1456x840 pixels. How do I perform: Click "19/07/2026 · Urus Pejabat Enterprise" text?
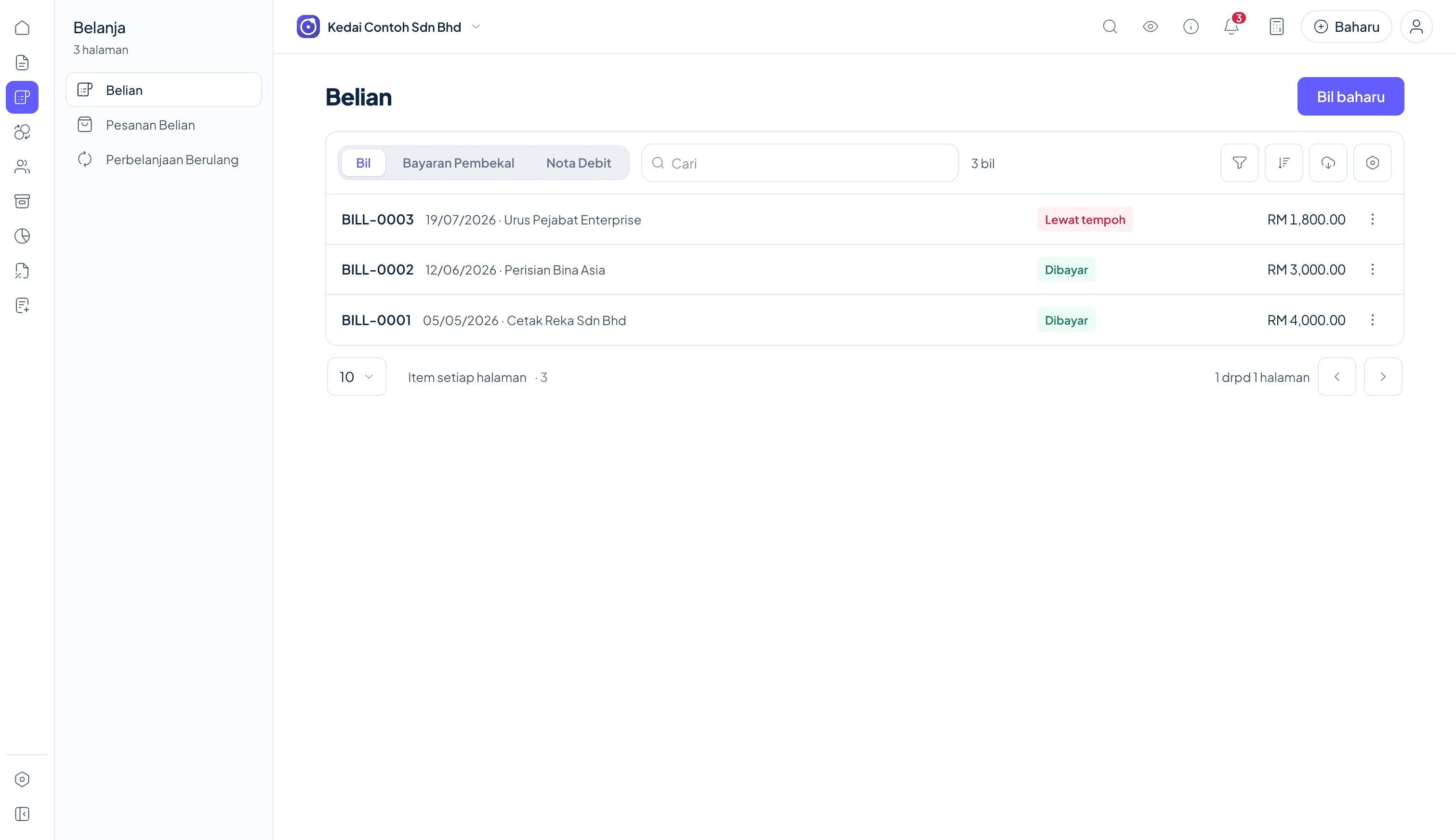[533, 220]
